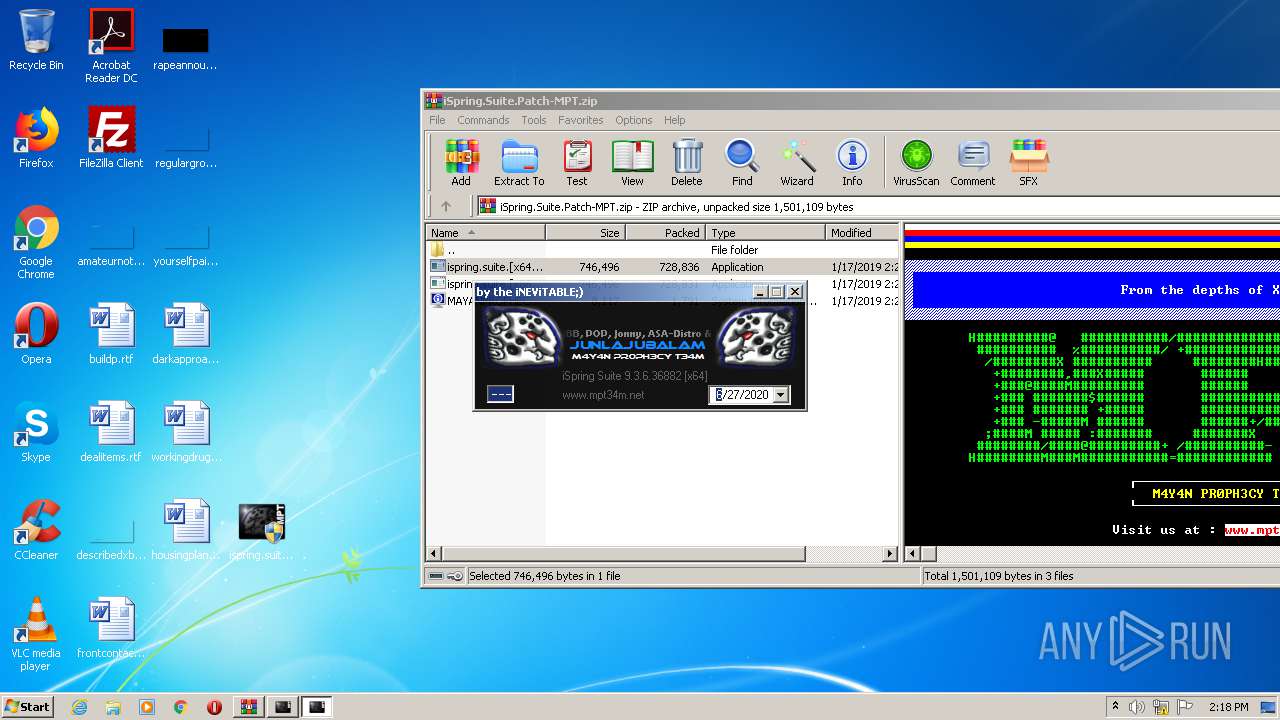
Task: Open Skype desktop icon
Action: click(x=36, y=432)
